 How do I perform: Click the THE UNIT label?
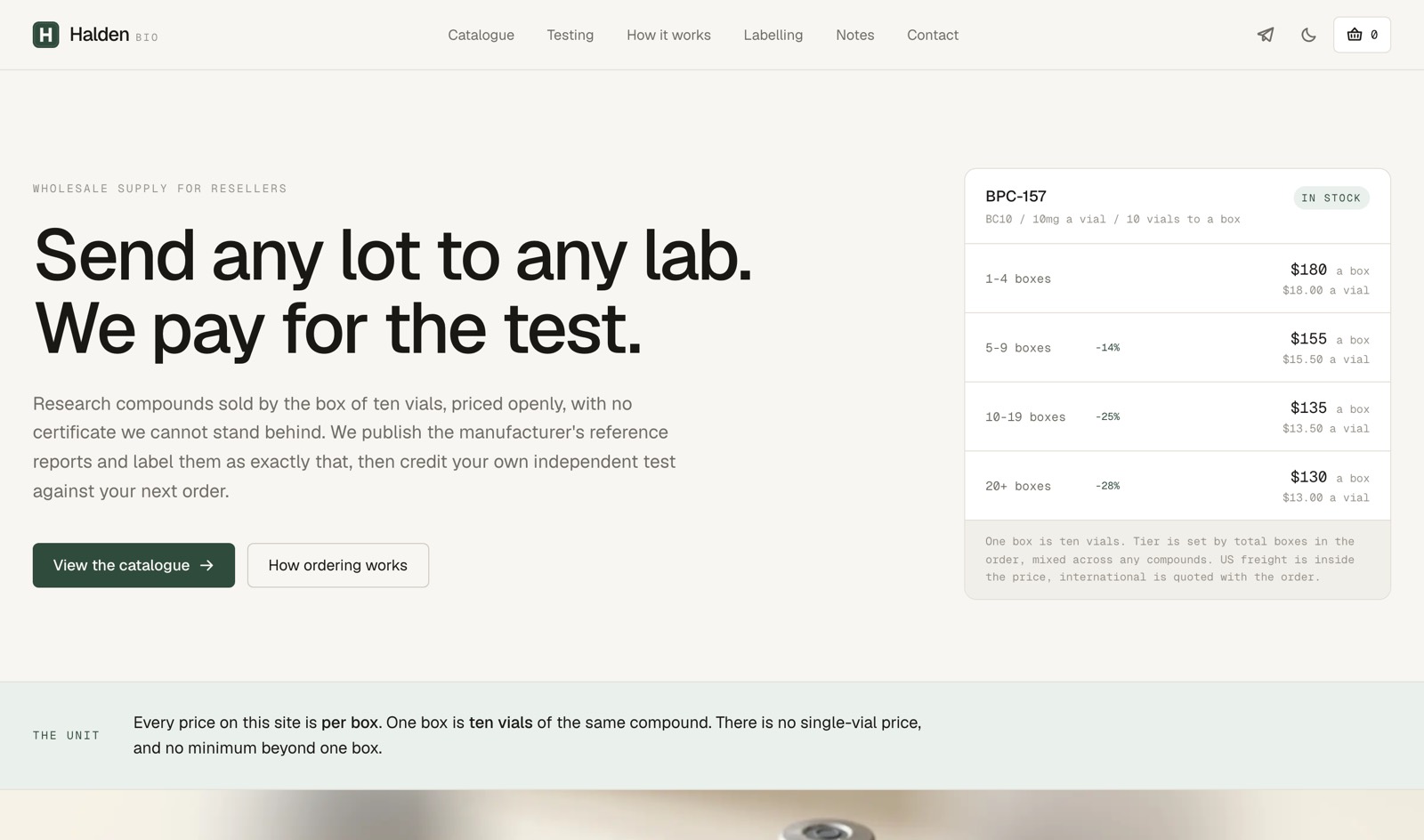(x=66, y=735)
